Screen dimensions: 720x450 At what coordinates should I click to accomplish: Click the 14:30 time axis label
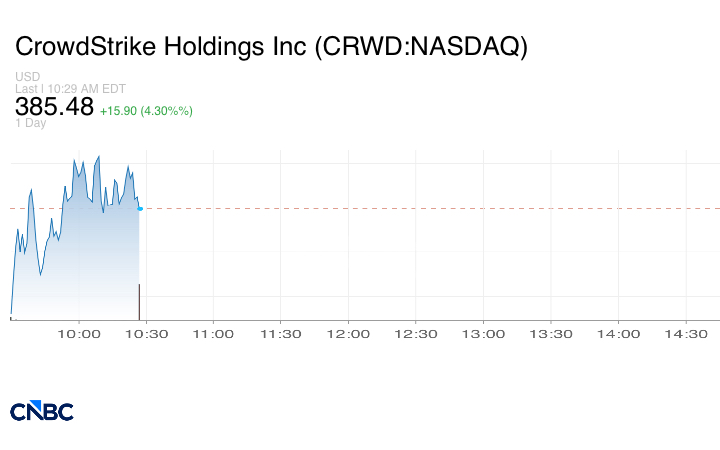(685, 335)
